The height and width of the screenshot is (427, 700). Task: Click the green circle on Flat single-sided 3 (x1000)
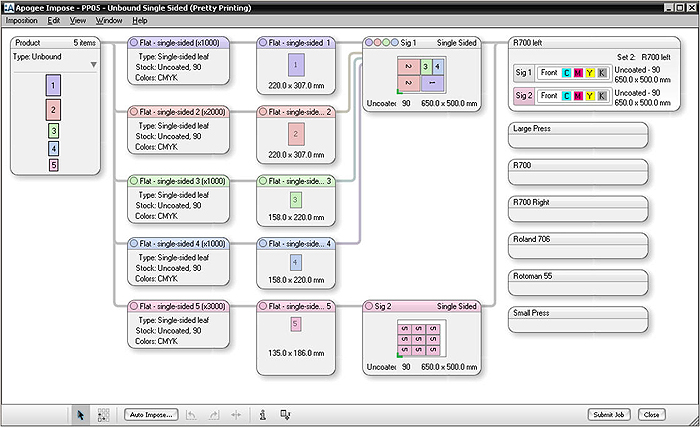[x=134, y=181]
